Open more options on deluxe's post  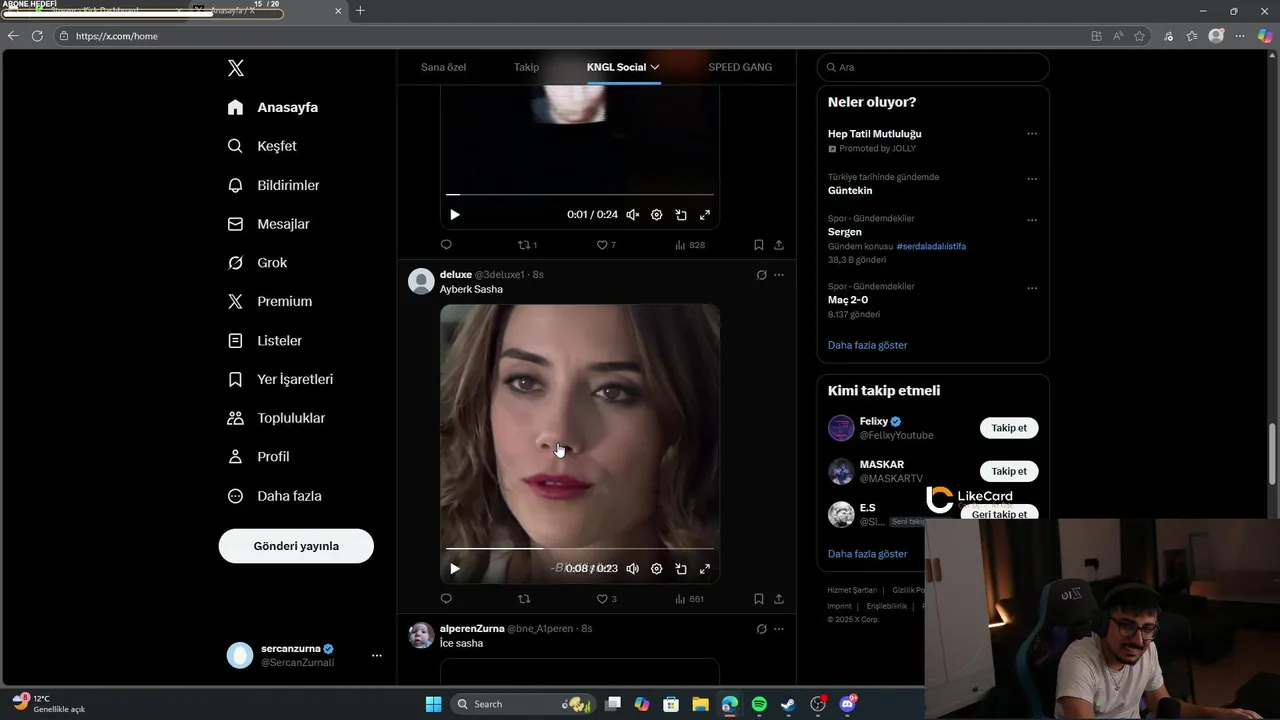779,275
